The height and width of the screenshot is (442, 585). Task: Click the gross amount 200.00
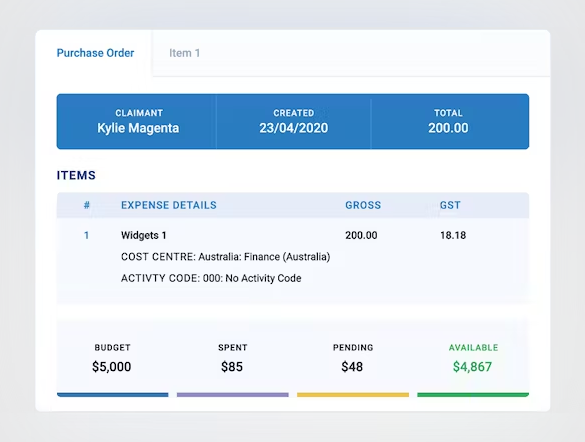[x=361, y=235]
